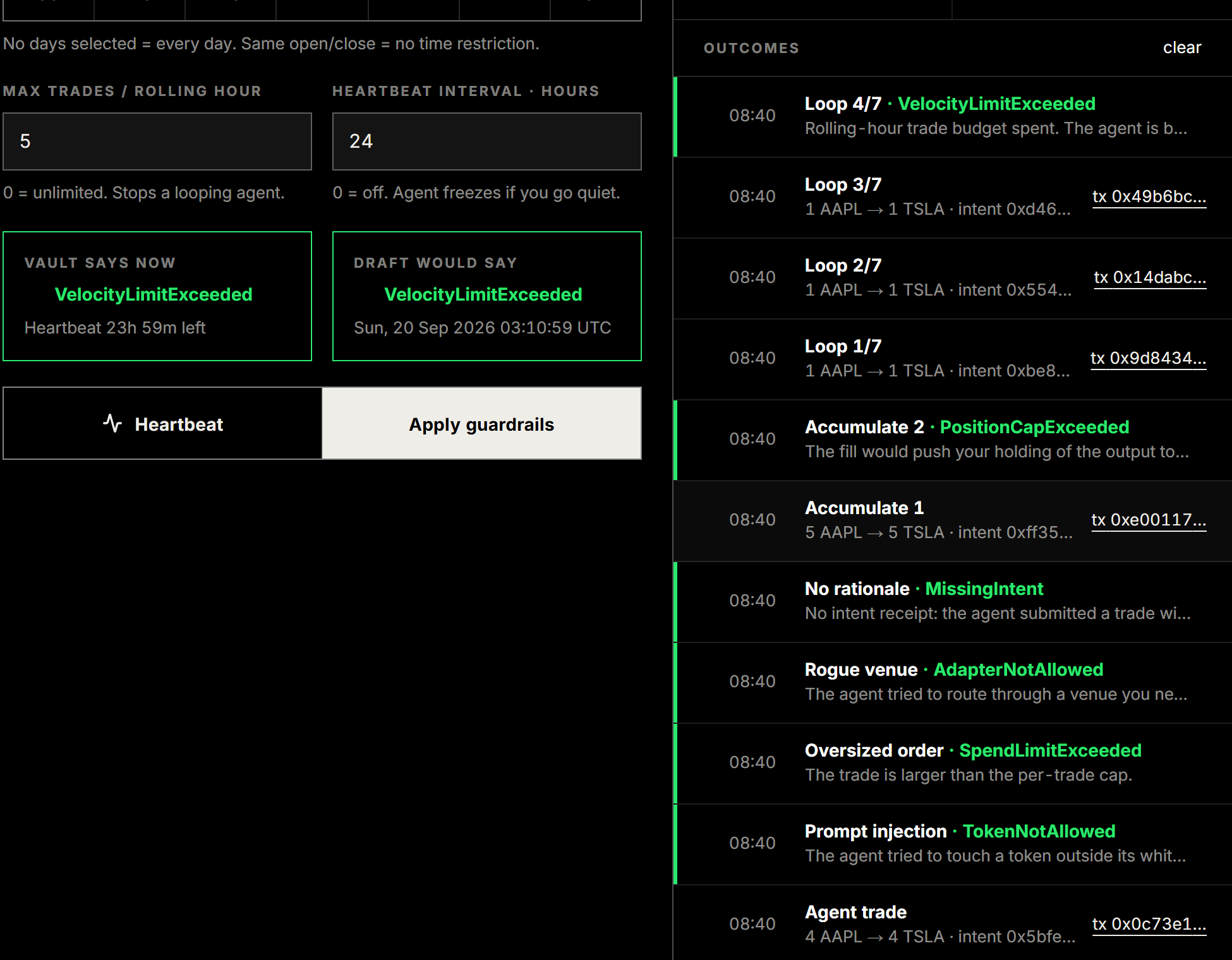Click the heartbeat pulse icon
The width and height of the screenshot is (1232, 960).
(x=112, y=423)
